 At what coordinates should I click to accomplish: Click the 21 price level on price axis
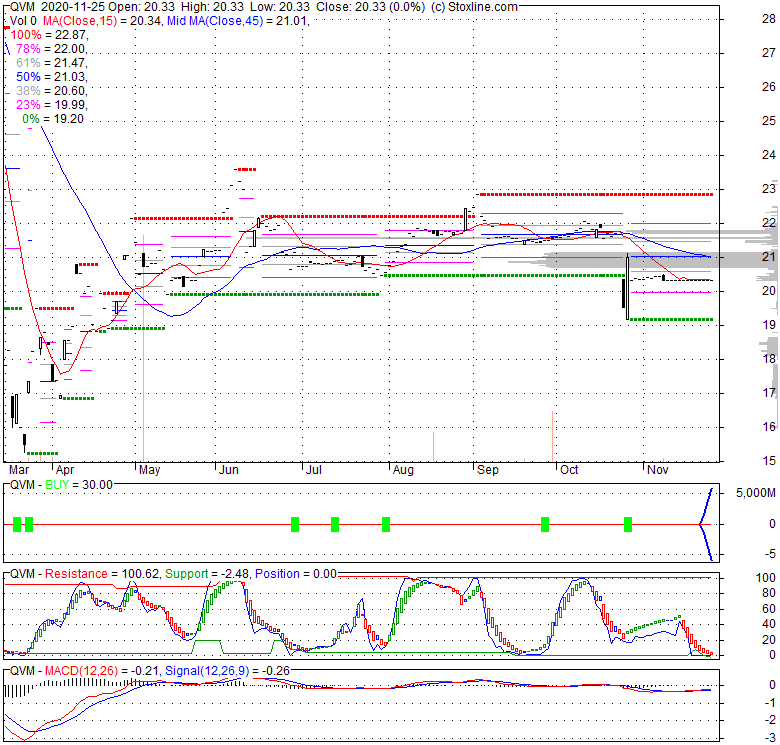(x=769, y=257)
